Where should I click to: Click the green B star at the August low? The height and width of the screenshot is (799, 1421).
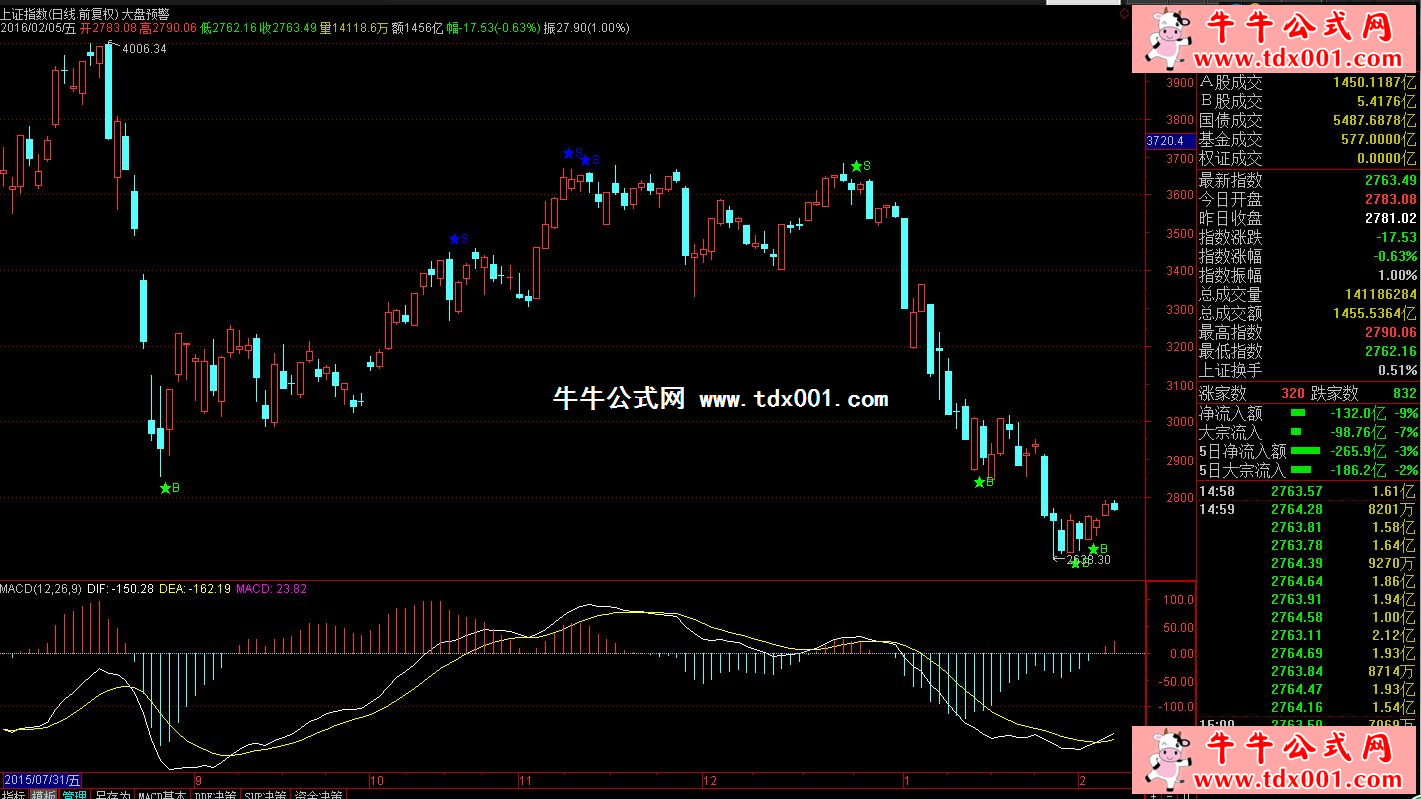pyautogui.click(x=166, y=488)
